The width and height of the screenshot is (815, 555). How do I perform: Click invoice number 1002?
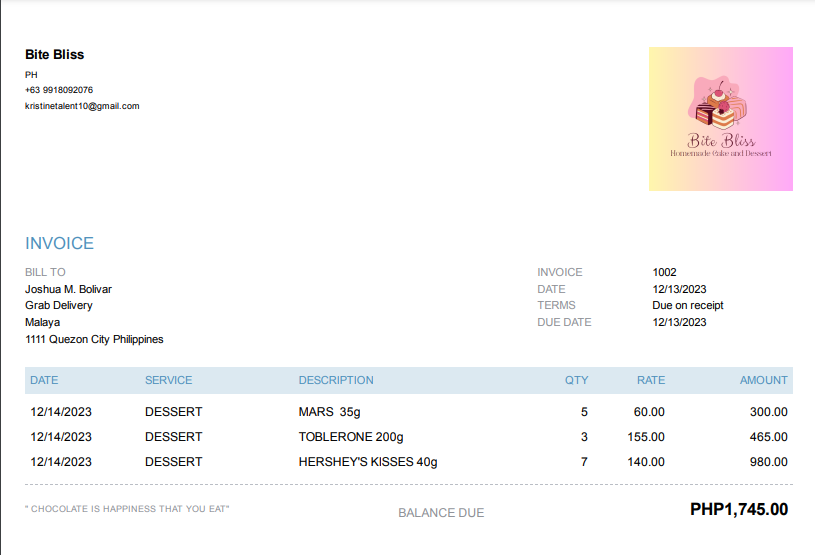point(664,272)
